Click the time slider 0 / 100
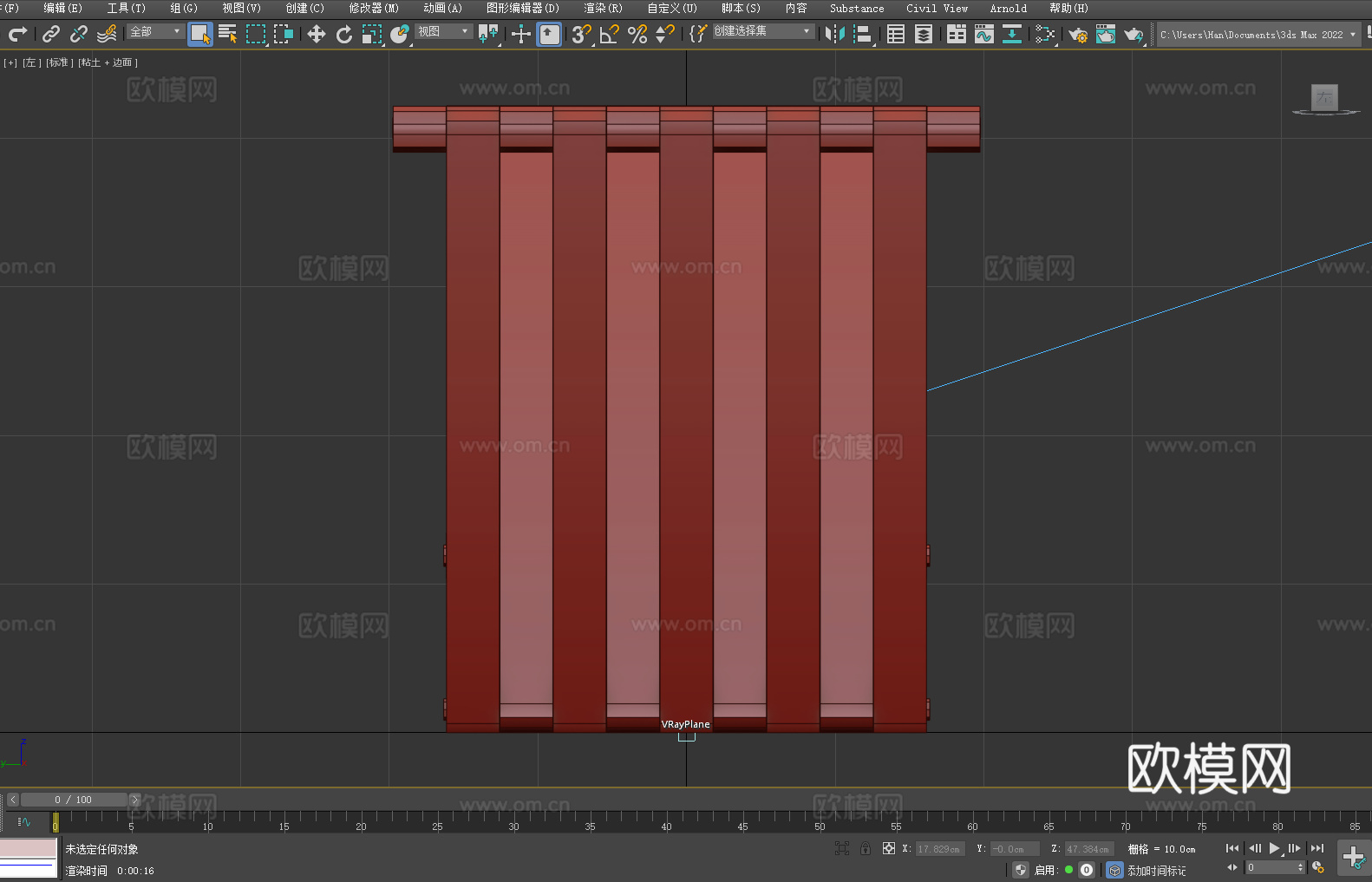Viewport: 1372px width, 882px height. click(74, 800)
